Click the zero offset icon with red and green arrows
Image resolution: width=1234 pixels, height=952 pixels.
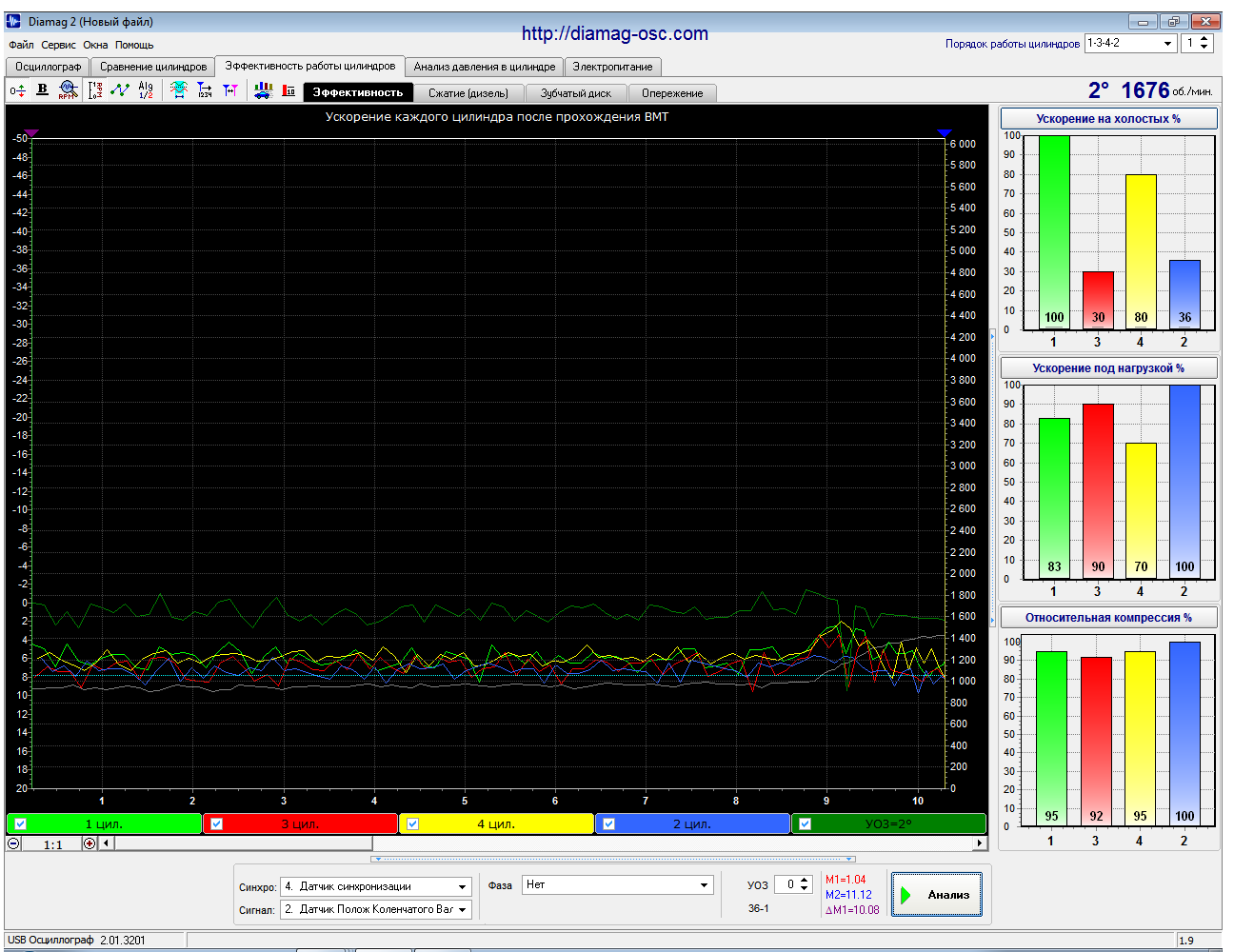(18, 90)
